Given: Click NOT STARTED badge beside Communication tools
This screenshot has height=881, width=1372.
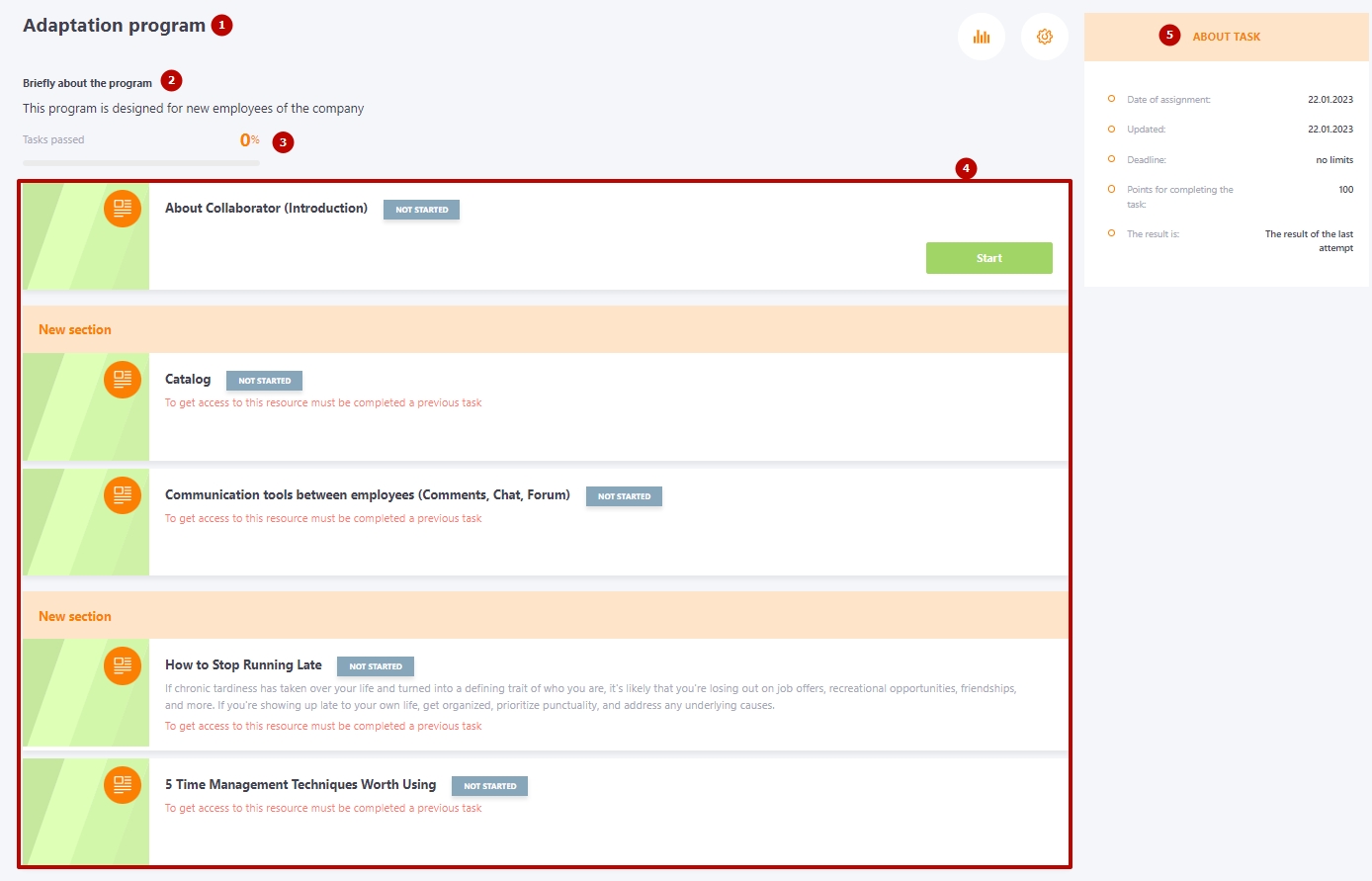Looking at the screenshot, I should pyautogui.click(x=625, y=496).
